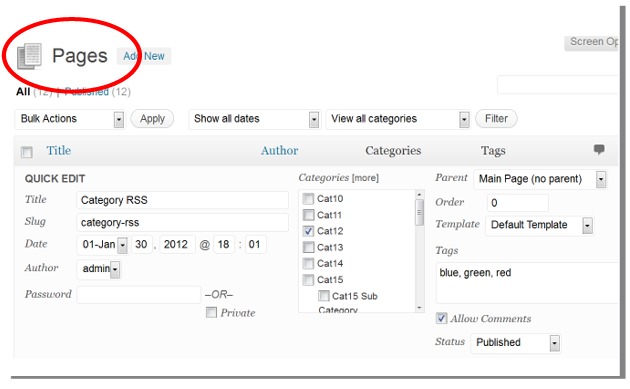Edit the Title field Category RSS
The height and width of the screenshot is (389, 630).
[182, 200]
